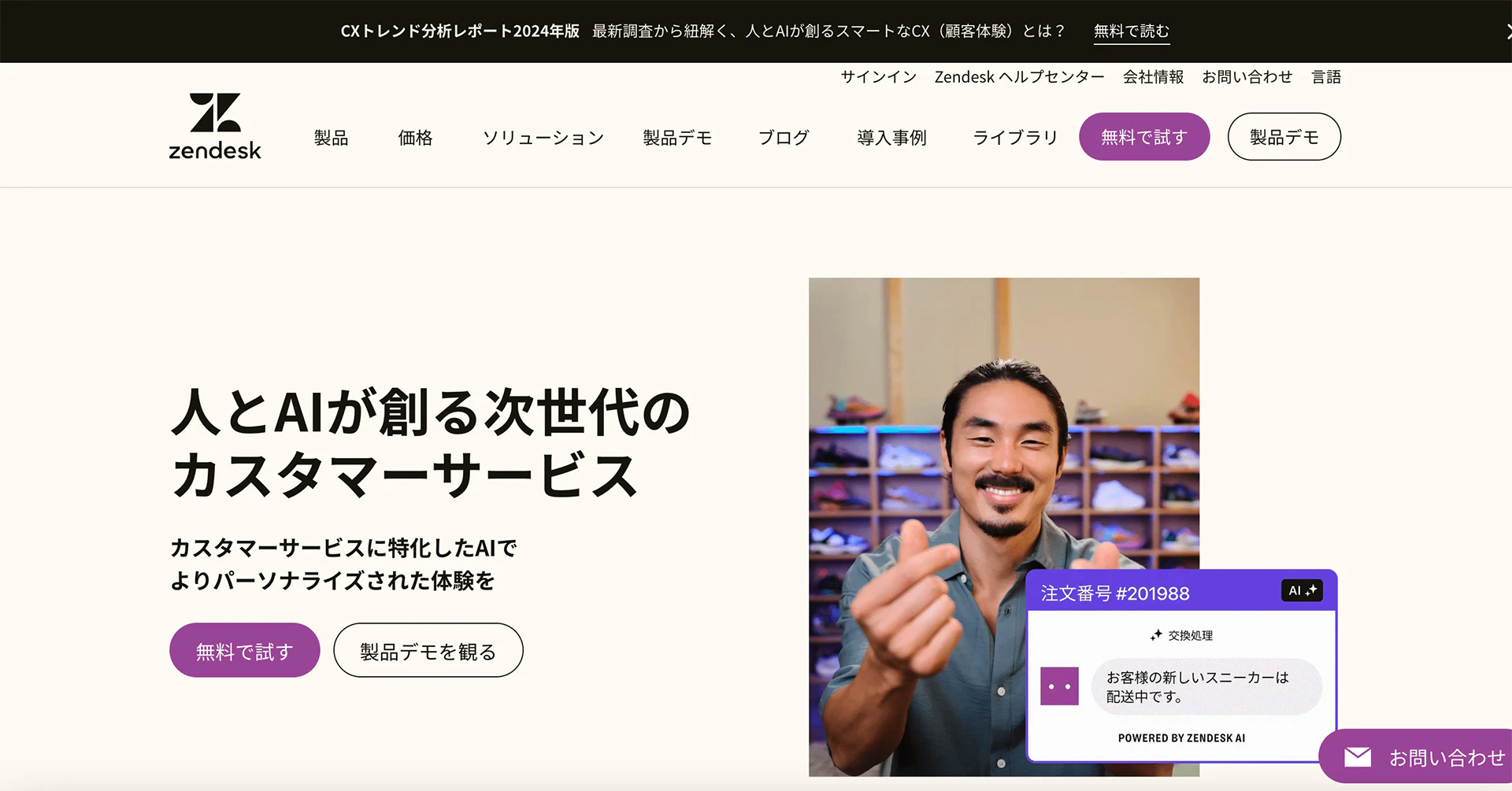1512x791 pixels.
Task: Go to the 価格 page
Action: (415, 138)
